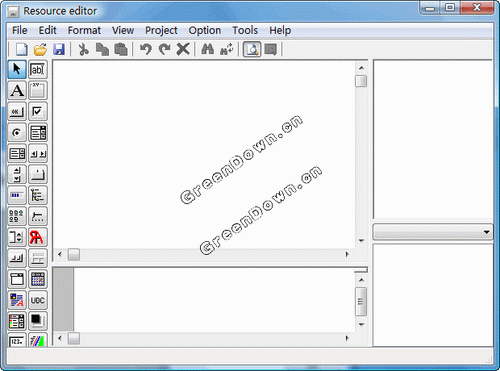The width and height of the screenshot is (500, 371).
Task: Click the lower pane horizontal scroll right arrow
Action: 347,338
